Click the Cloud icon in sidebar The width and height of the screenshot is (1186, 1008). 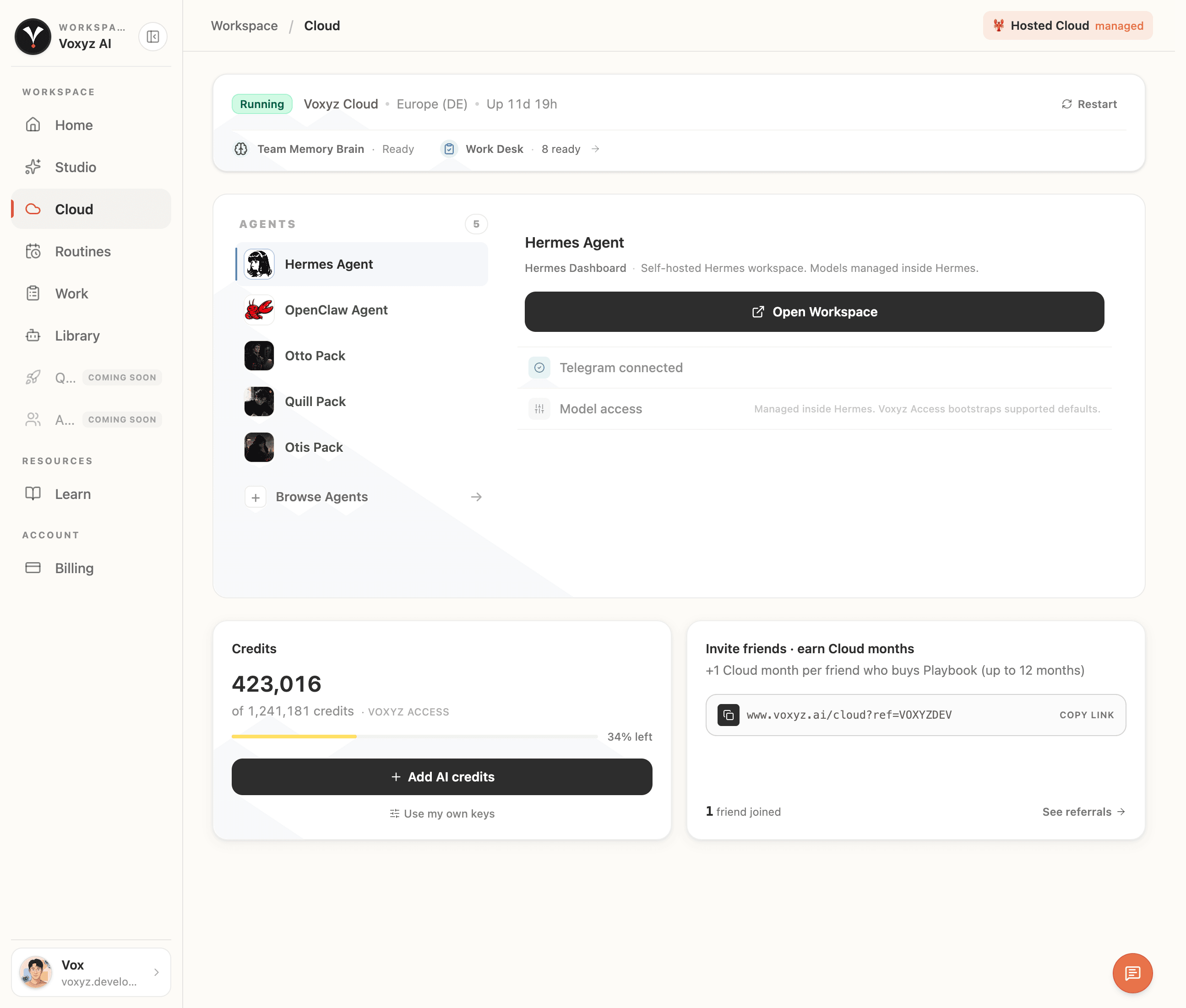[33, 209]
